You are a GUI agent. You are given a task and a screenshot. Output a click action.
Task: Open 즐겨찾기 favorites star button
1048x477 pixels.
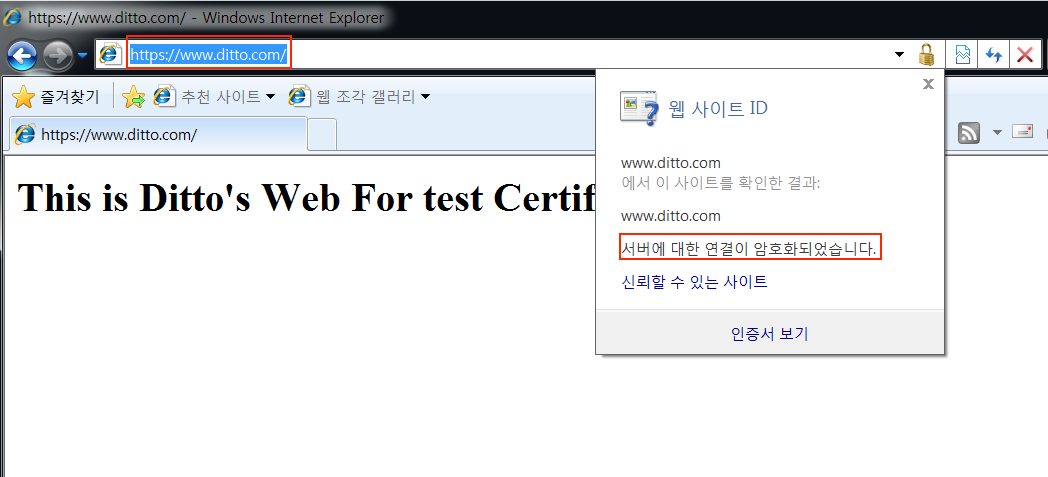click(x=56, y=97)
